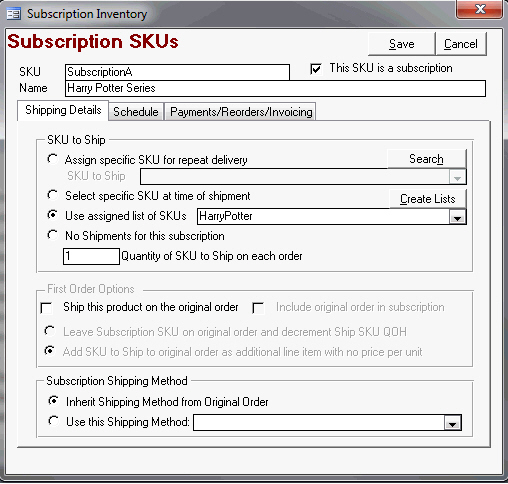This screenshot has height=484, width=508.
Task: Close the Subscription Inventory dialog
Action: click(479, 9)
